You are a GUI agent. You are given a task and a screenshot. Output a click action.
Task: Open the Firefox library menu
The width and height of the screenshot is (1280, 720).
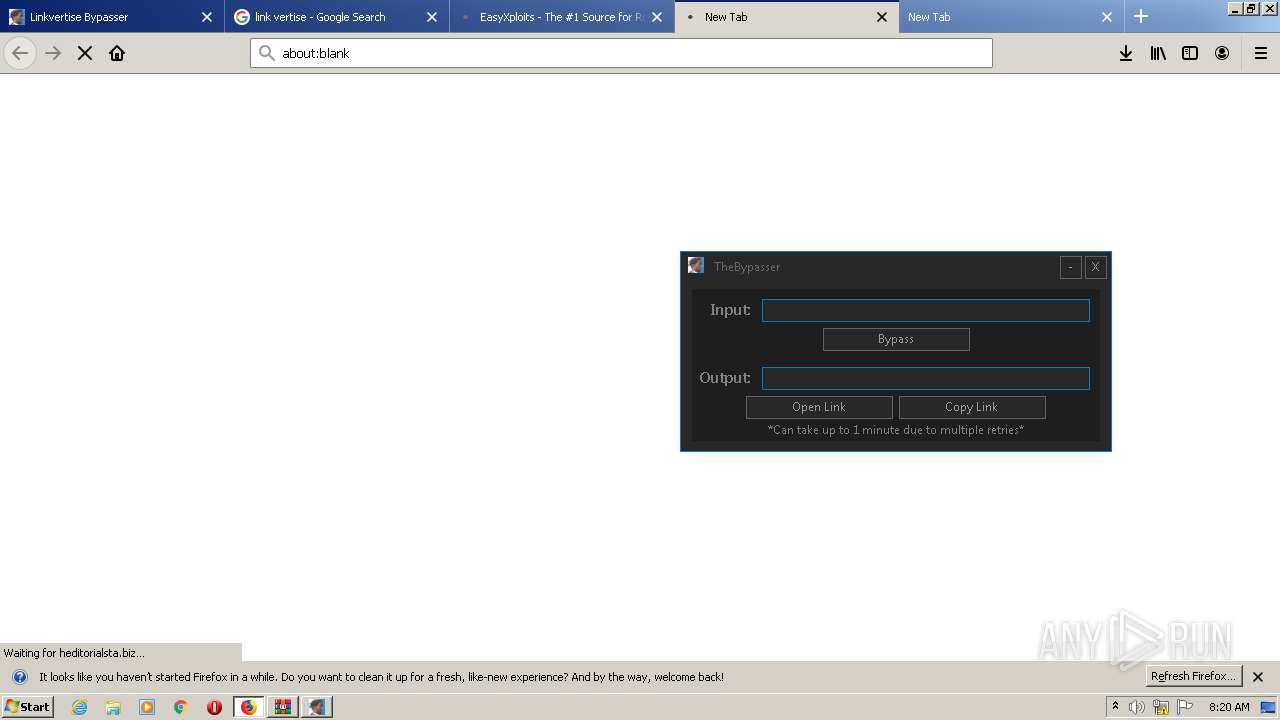tap(1158, 53)
